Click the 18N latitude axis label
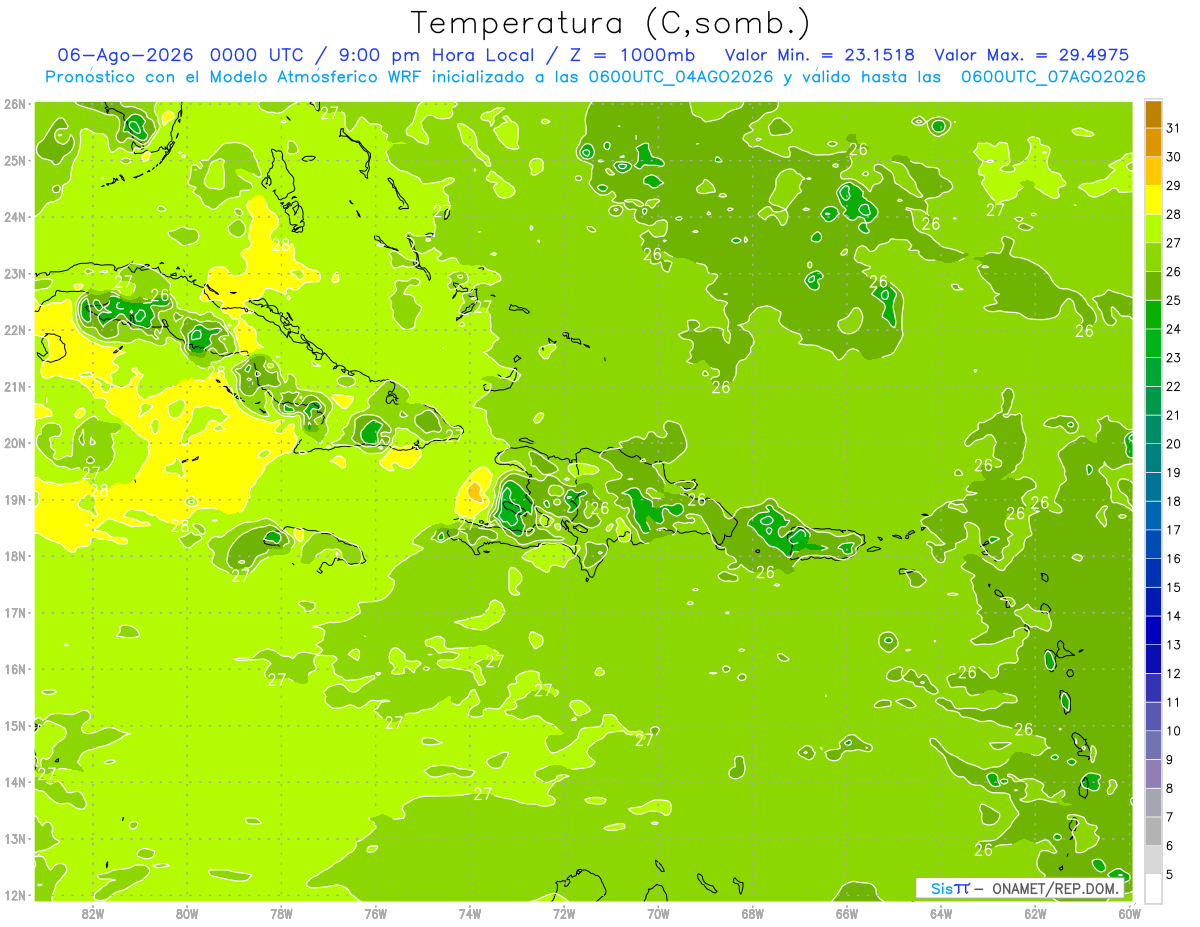Viewport: 1200px width, 927px height. point(16,556)
